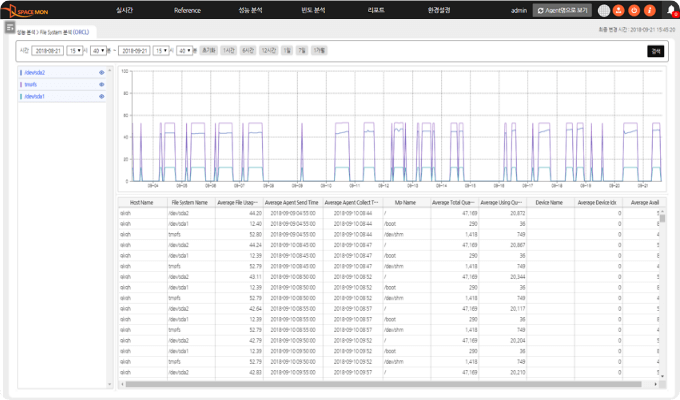Image resolution: width=680 pixels, height=400 pixels.
Task: Set range to 1개월
Action: 319,51
